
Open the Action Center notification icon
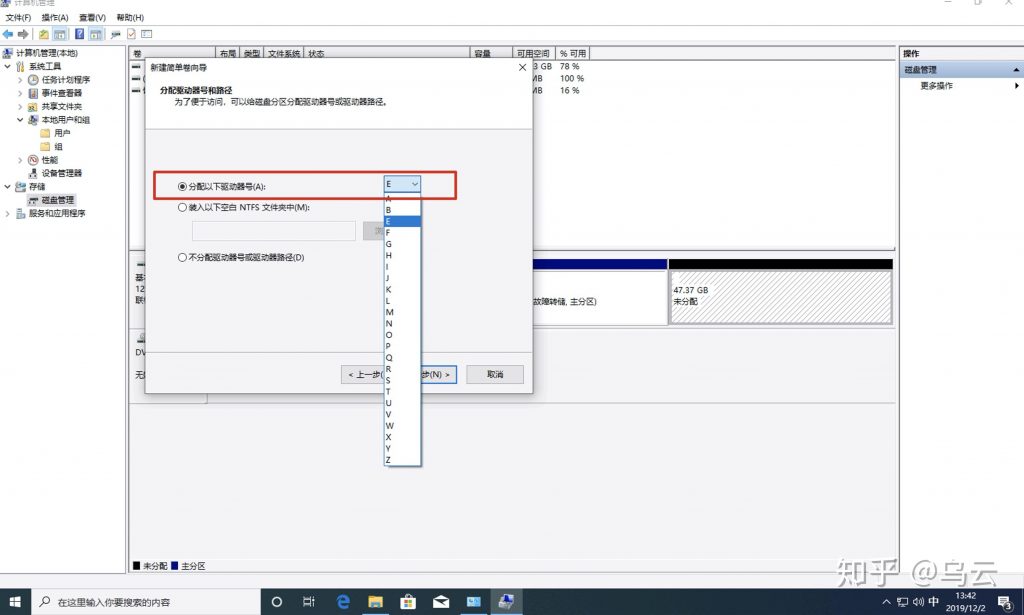click(1005, 602)
